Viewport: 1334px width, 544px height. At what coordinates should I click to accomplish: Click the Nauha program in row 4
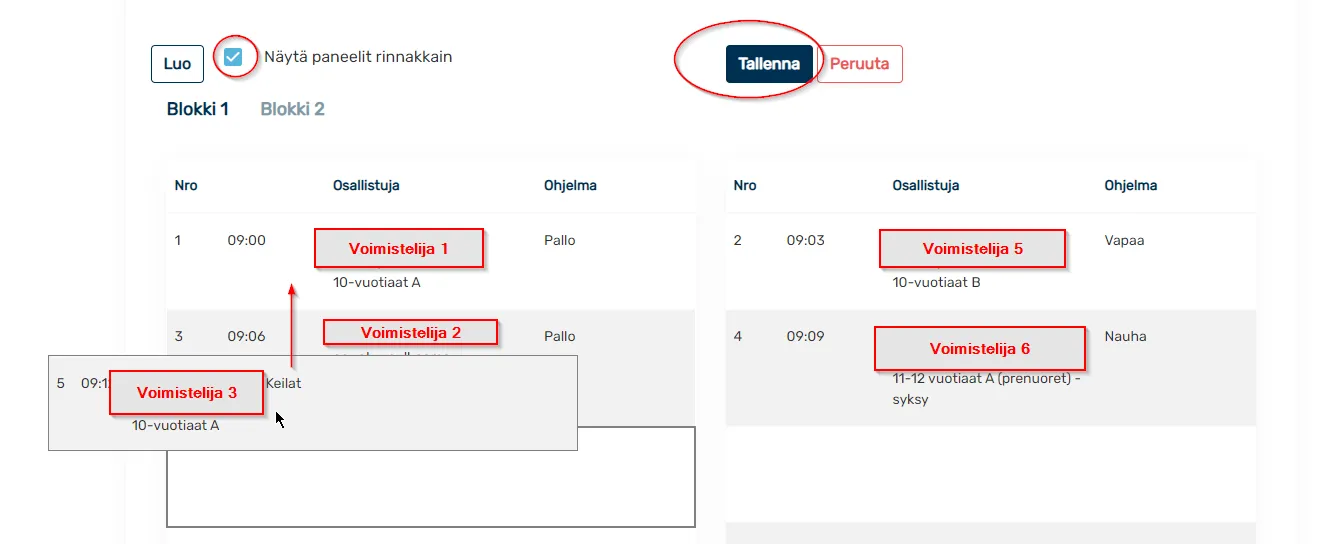coord(1125,336)
